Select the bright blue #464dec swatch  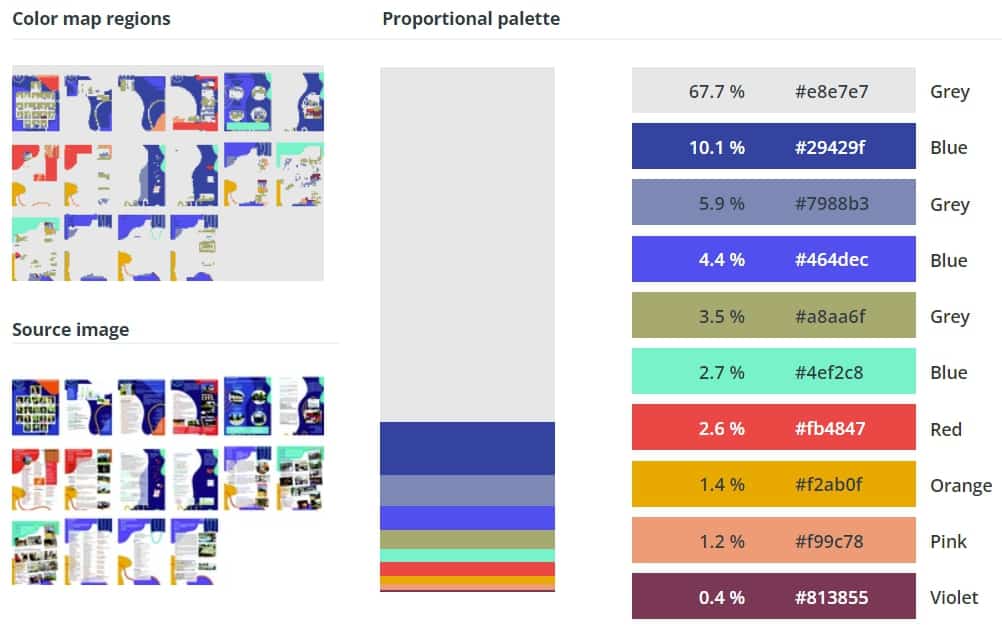(773, 259)
